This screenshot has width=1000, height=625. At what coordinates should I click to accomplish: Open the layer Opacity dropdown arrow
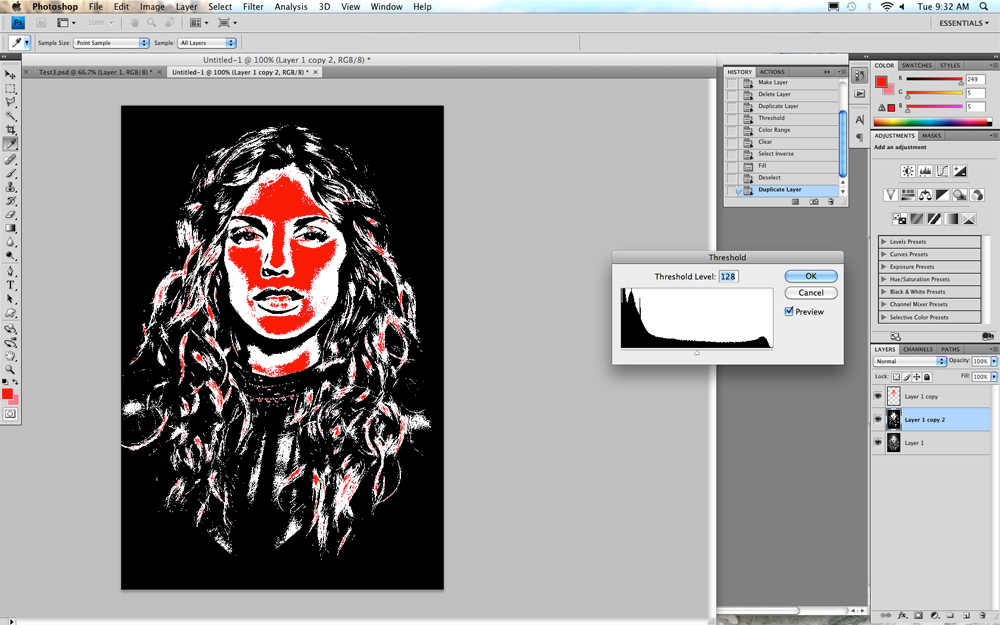[x=994, y=361]
